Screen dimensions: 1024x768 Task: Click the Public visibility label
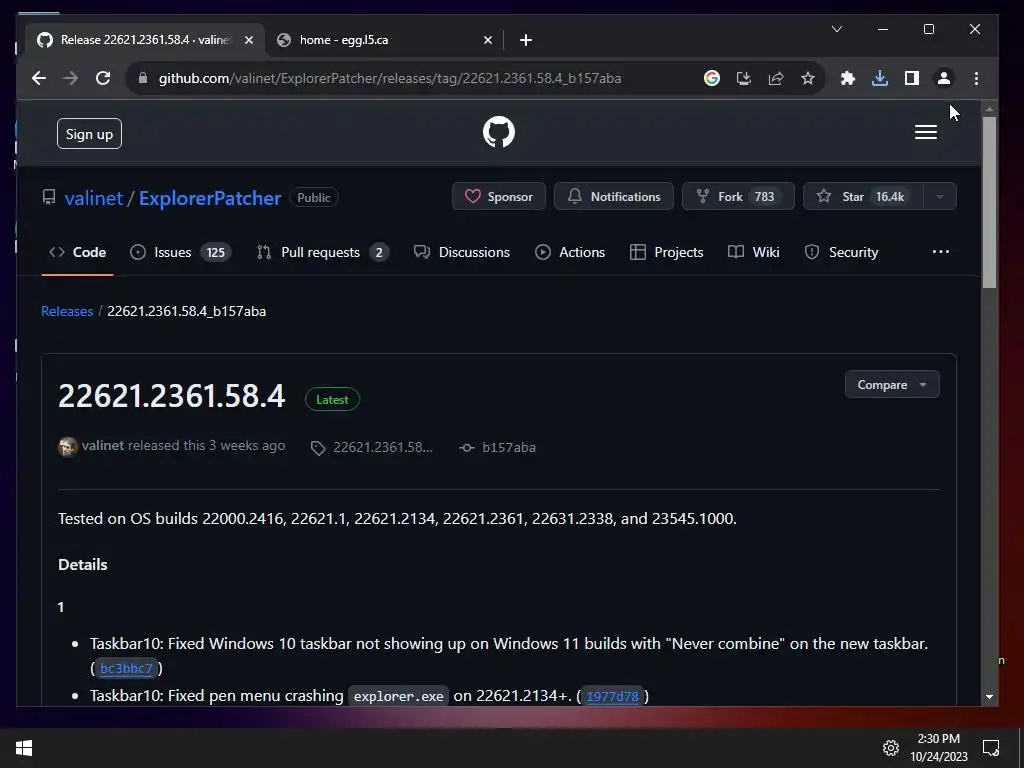pyautogui.click(x=314, y=198)
